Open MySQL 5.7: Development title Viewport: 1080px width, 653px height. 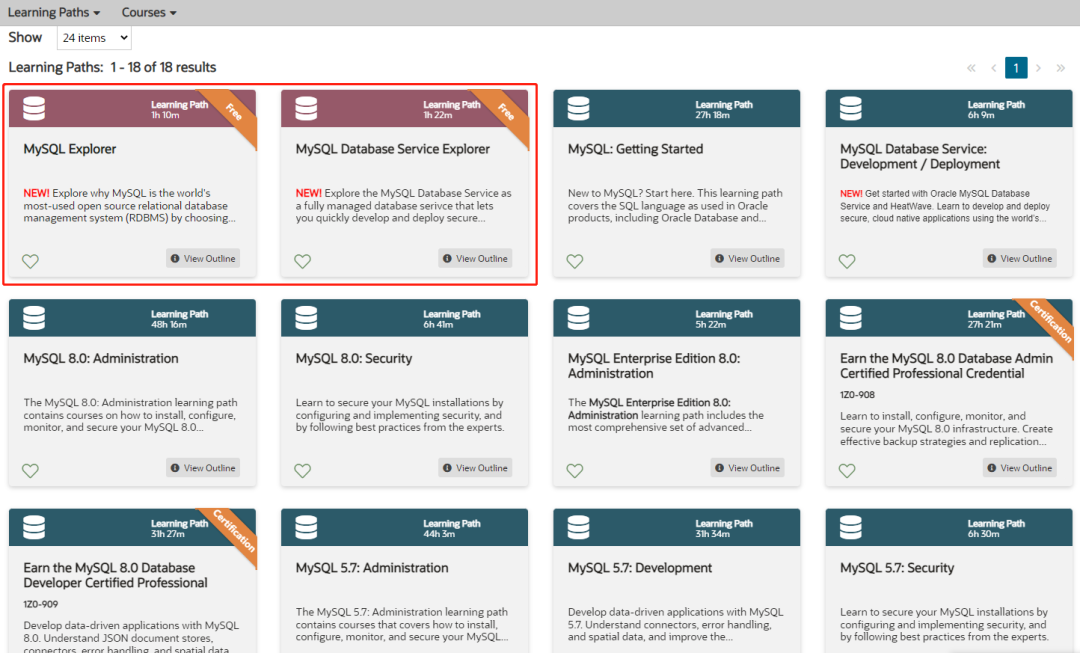[640, 568]
